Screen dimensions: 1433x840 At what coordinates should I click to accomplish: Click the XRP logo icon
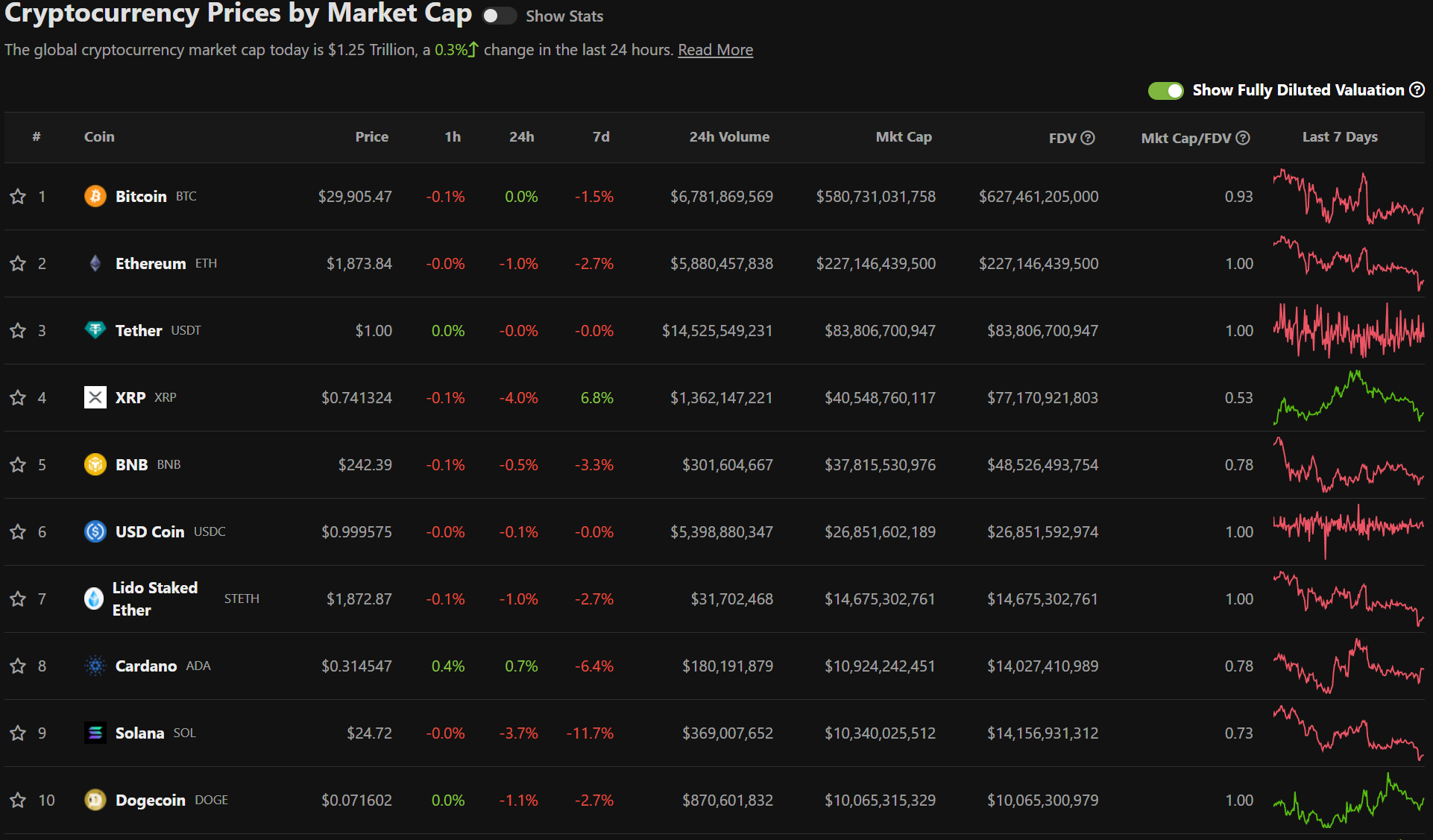point(95,397)
